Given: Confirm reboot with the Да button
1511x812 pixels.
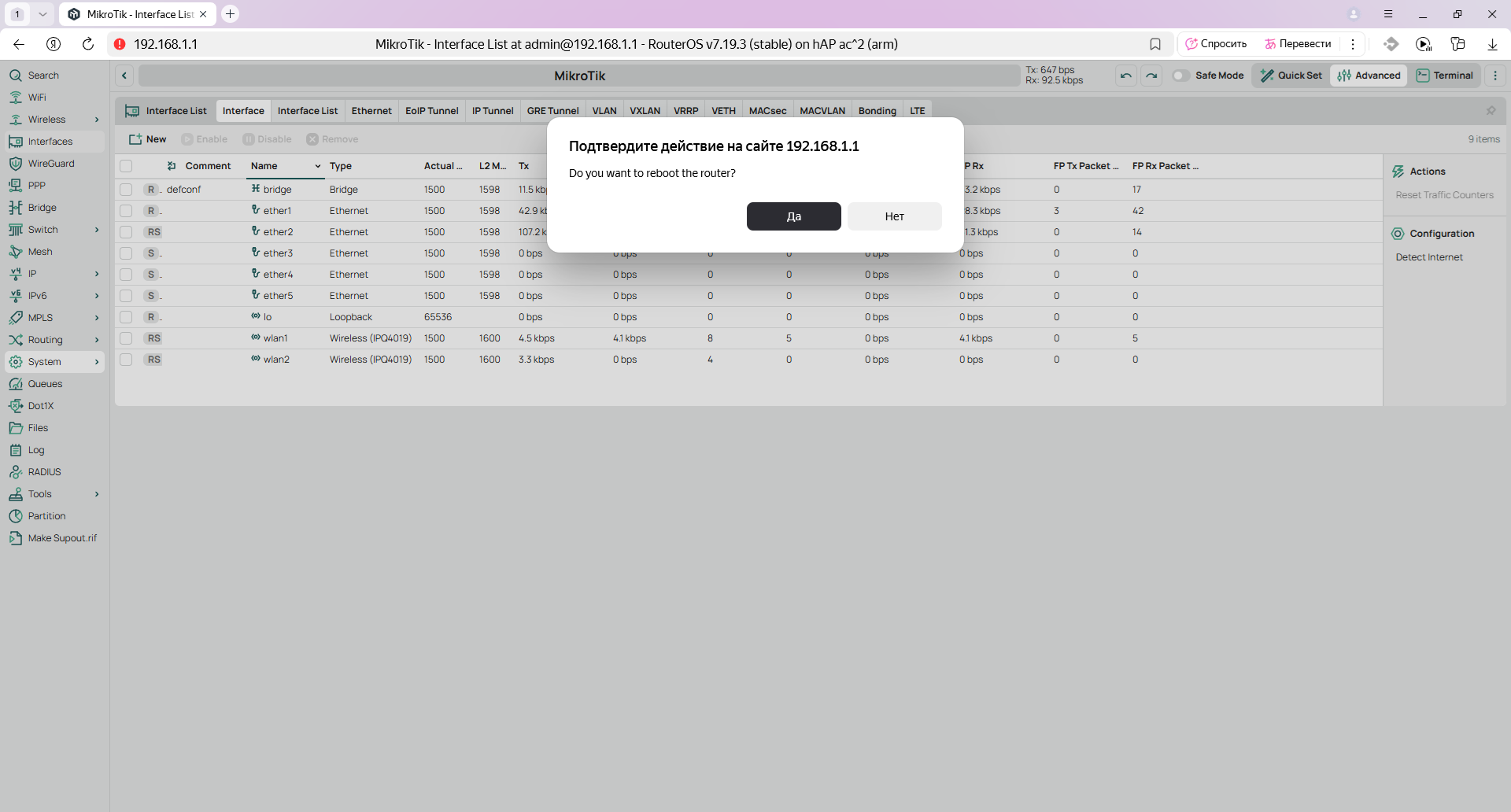Looking at the screenshot, I should pos(793,216).
